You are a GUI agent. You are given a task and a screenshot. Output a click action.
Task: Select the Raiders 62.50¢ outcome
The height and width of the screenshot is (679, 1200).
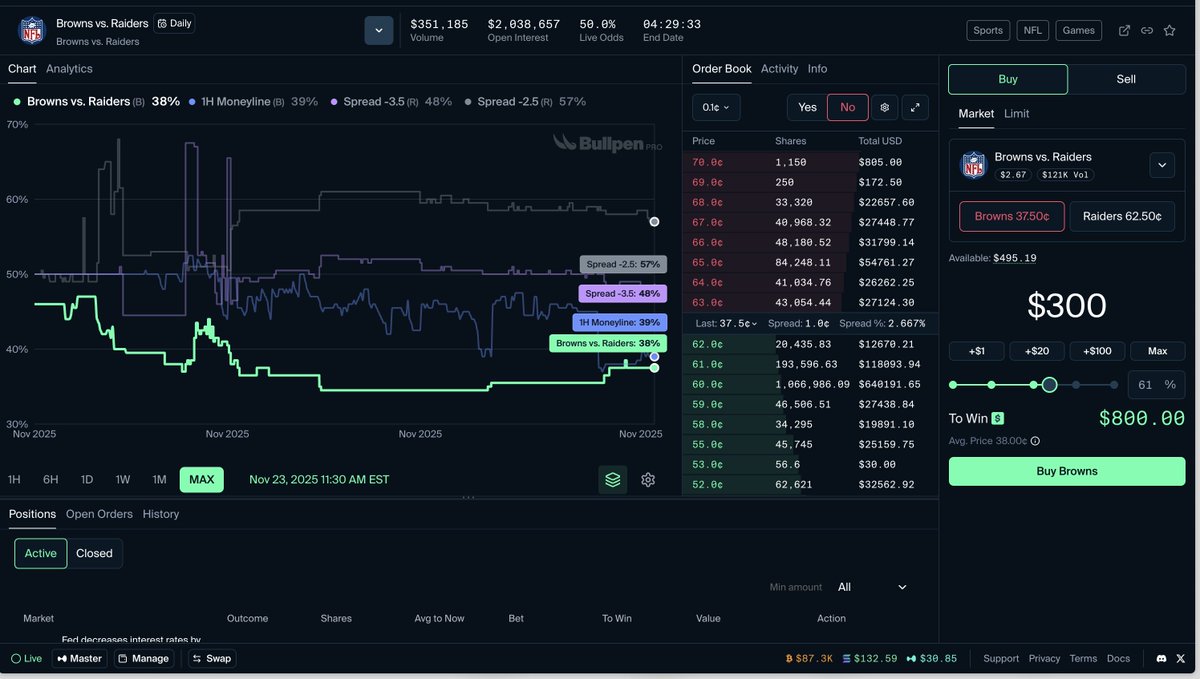click(x=1122, y=216)
